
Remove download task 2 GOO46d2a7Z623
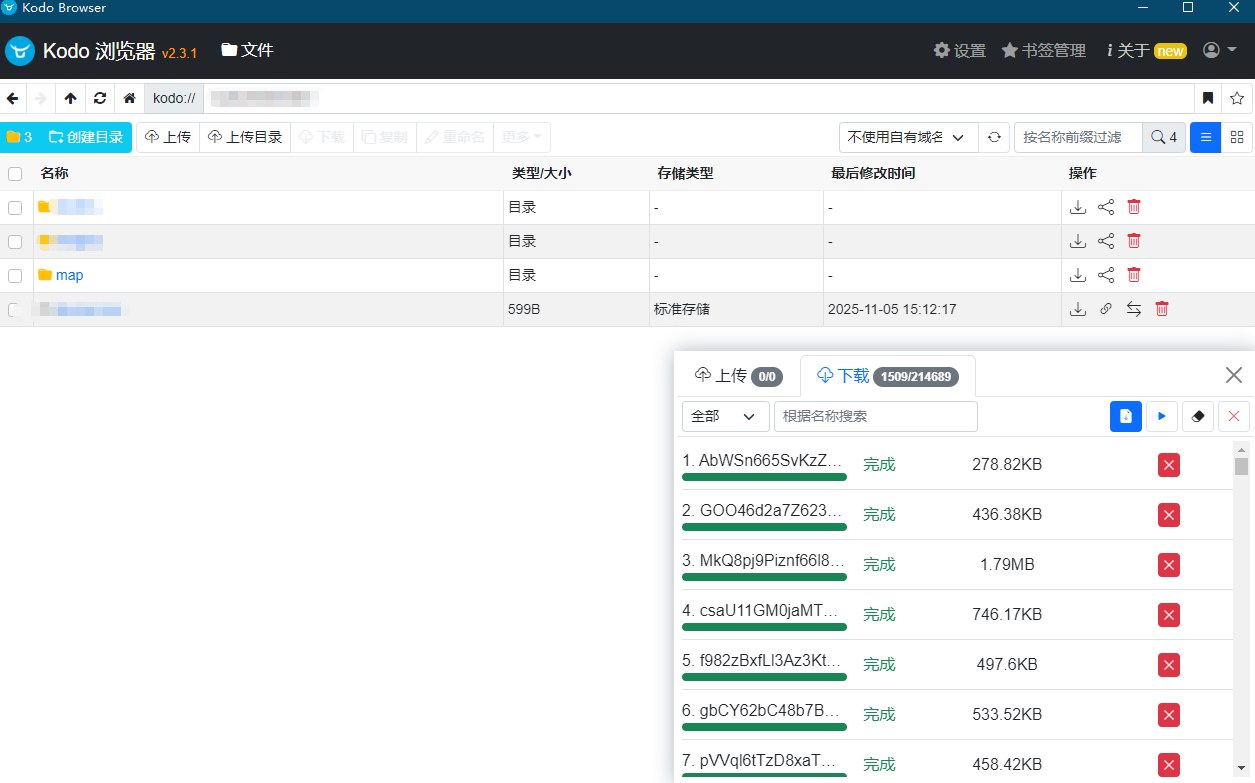[x=1168, y=515]
